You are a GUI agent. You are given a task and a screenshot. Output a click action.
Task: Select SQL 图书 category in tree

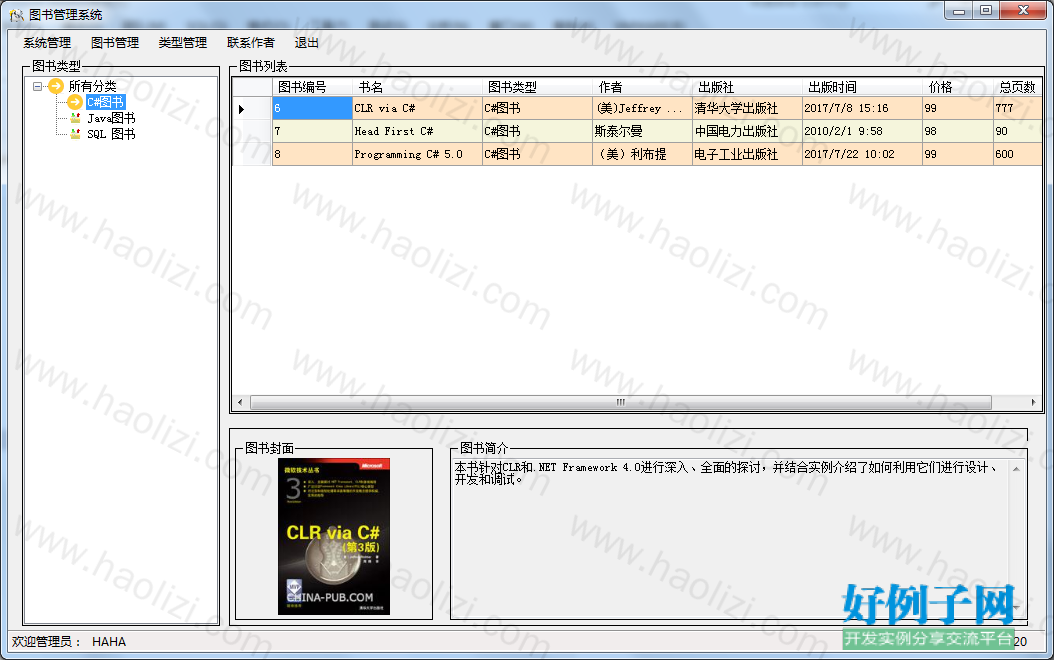tap(112, 134)
